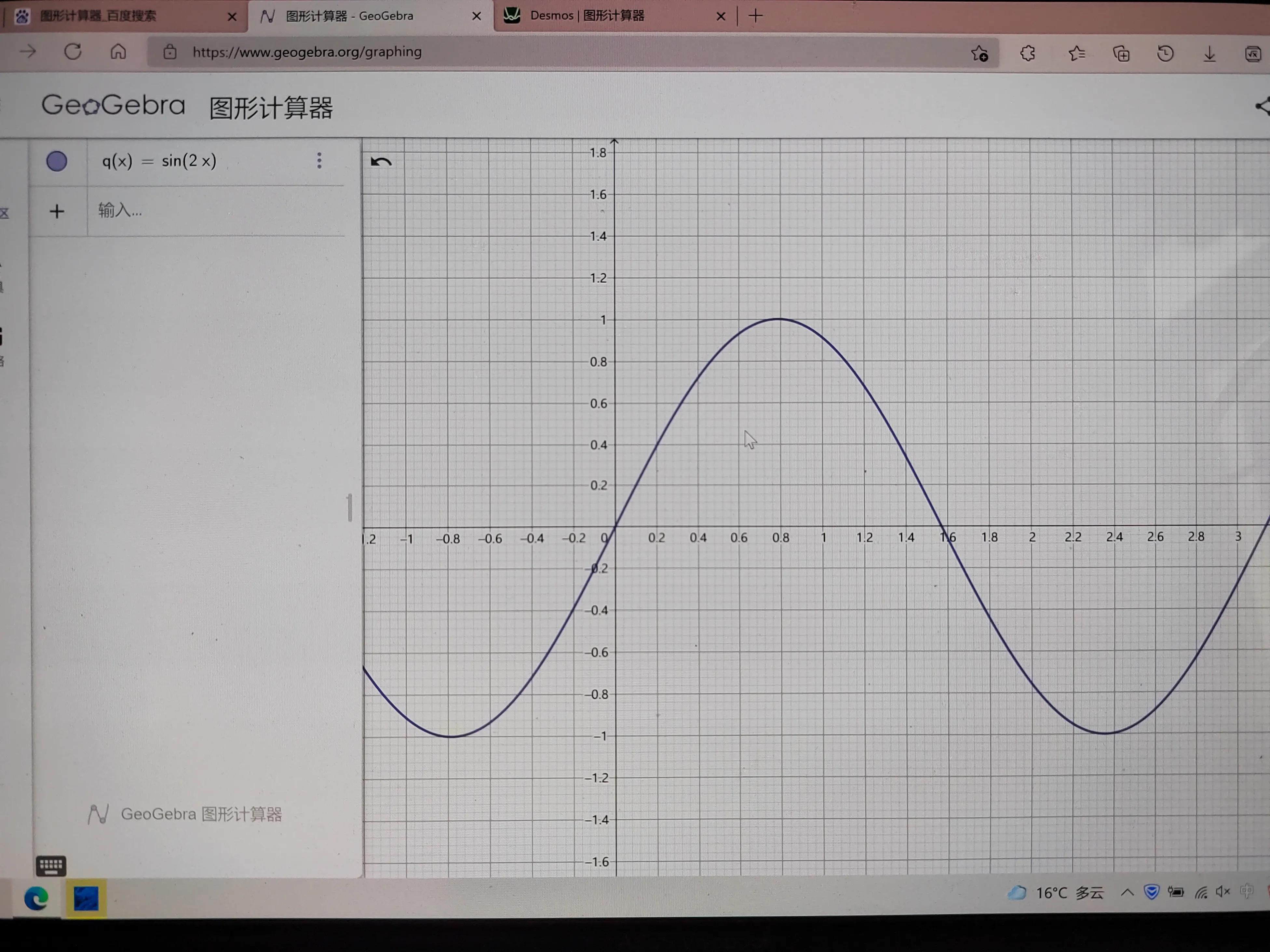
Task: Click the browser screenshot icon at far right
Action: (x=1253, y=54)
